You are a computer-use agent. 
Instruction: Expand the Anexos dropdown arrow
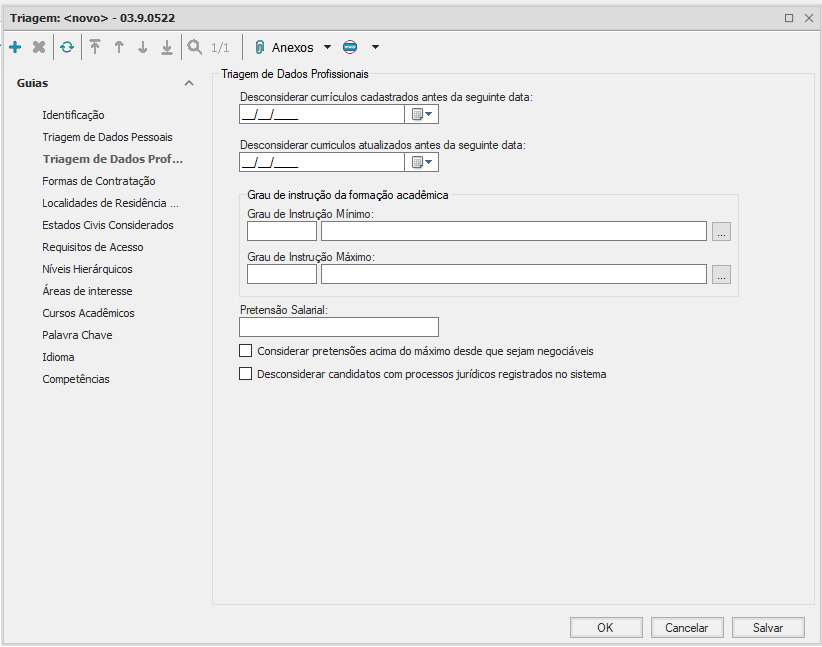click(327, 47)
